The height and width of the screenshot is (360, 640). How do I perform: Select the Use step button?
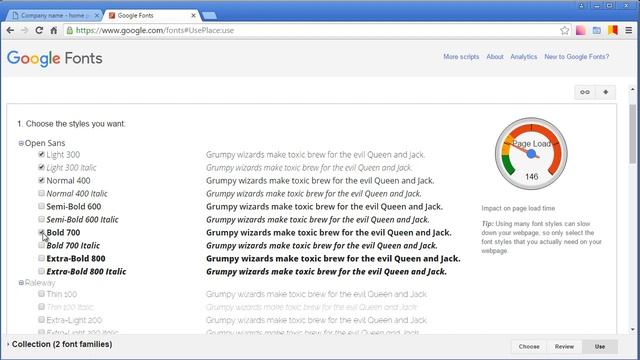click(x=600, y=347)
